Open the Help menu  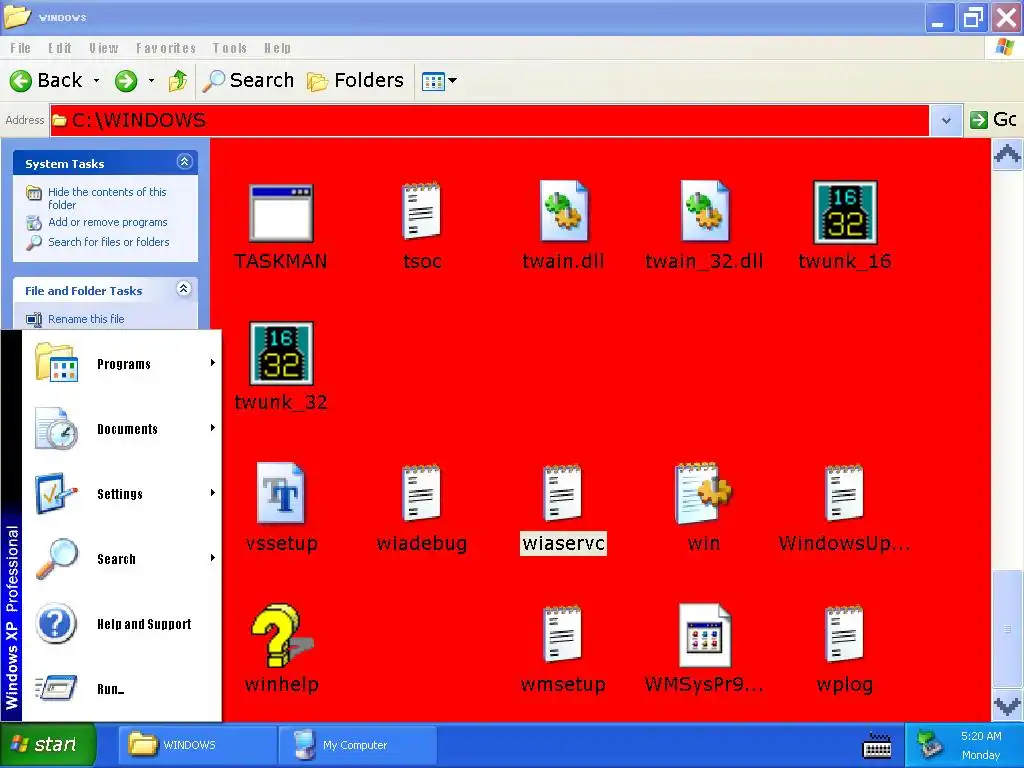278,48
